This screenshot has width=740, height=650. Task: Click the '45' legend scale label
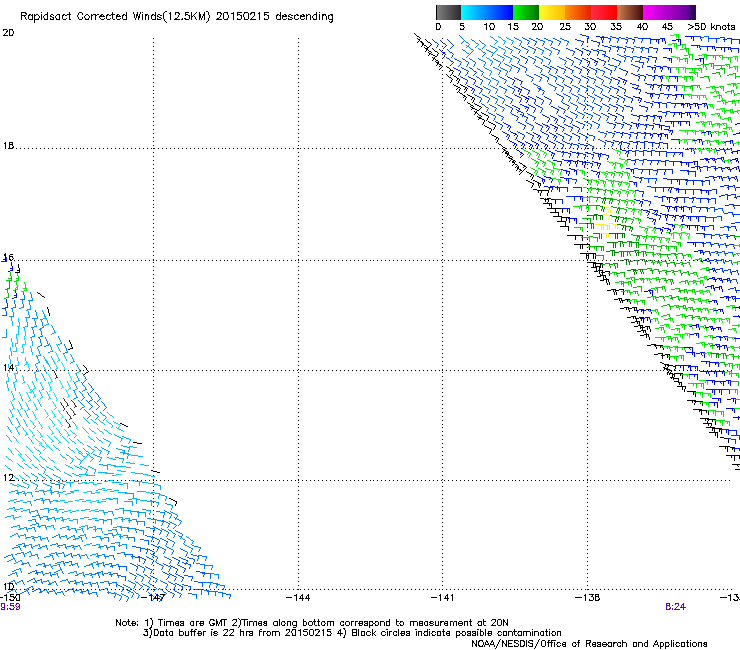point(667,27)
